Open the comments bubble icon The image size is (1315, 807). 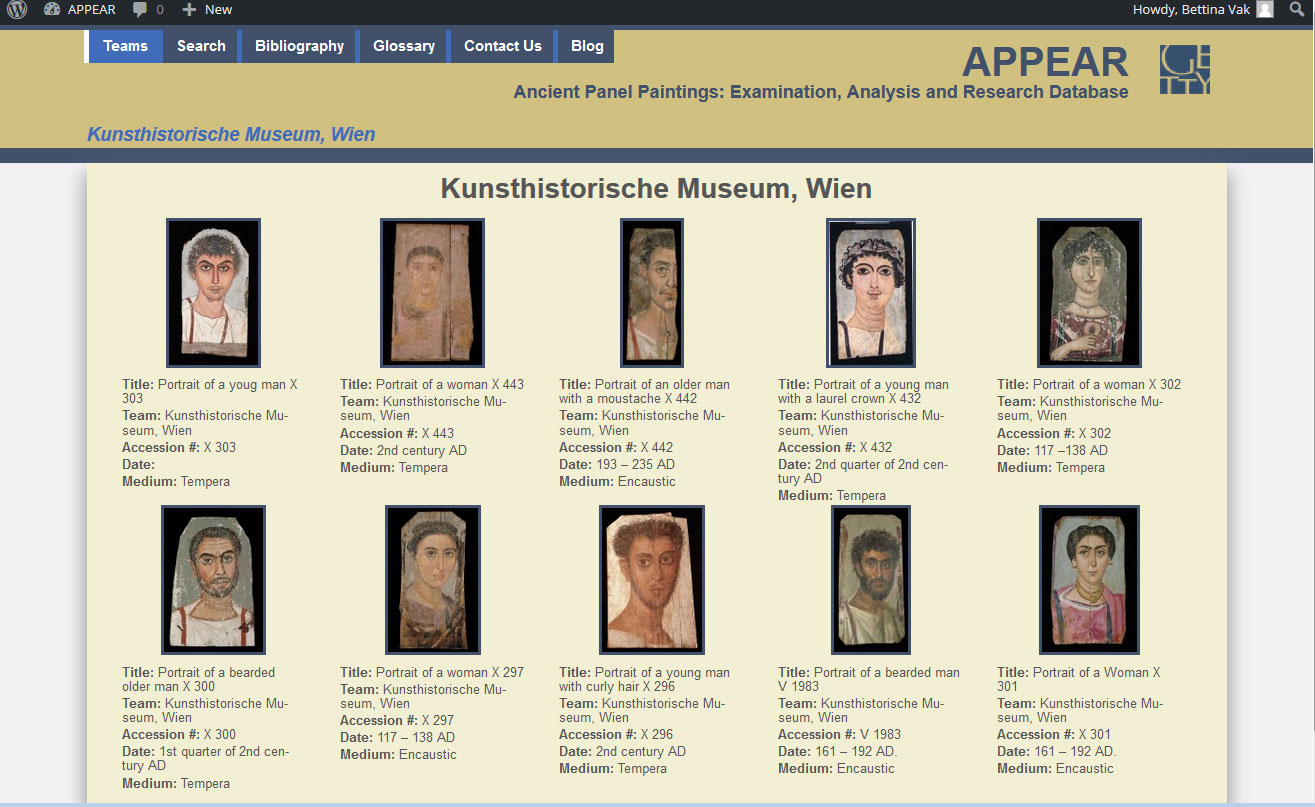(141, 10)
